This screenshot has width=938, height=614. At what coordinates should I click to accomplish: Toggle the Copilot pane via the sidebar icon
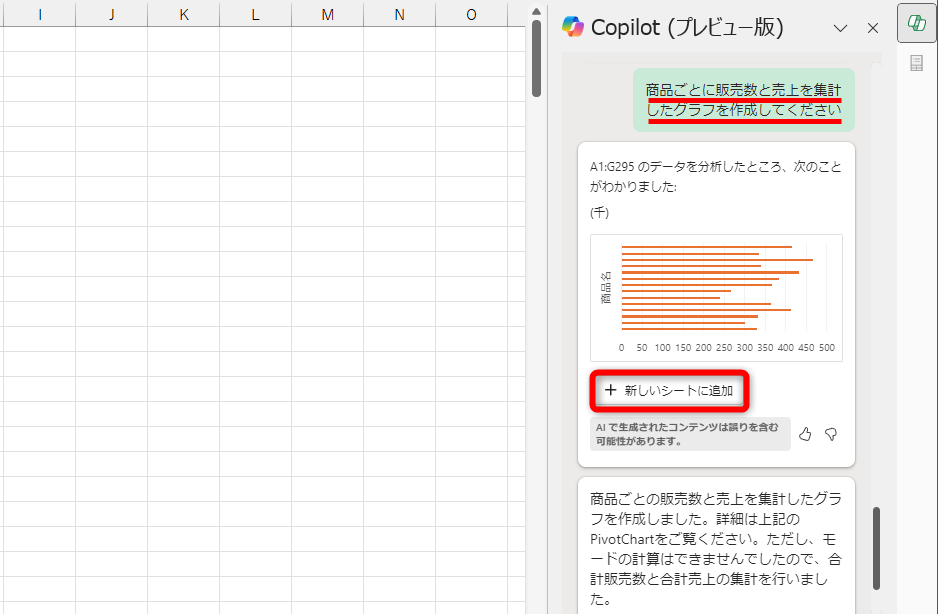tap(916, 23)
